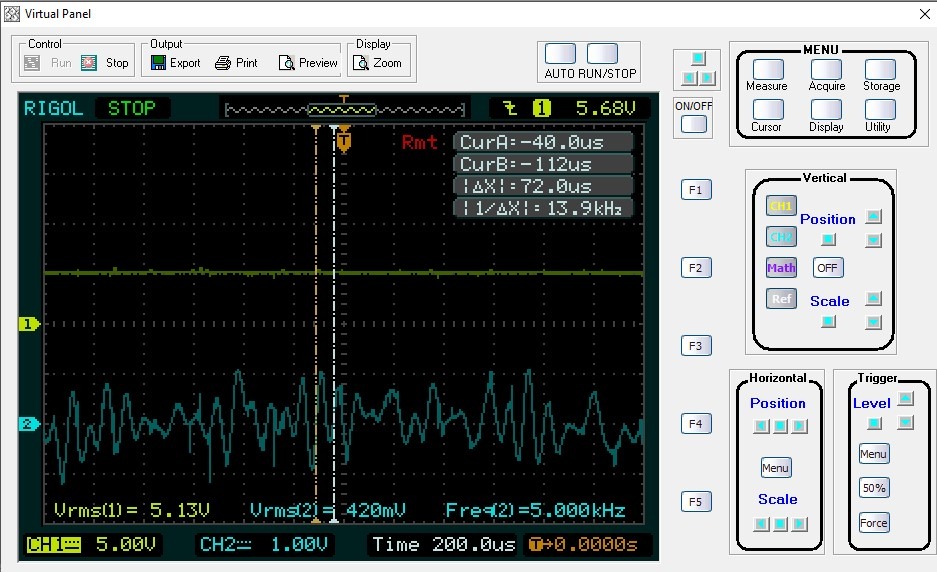This screenshot has width=937, height=572.
Task: Export the waveform using Export button
Action: (175, 63)
